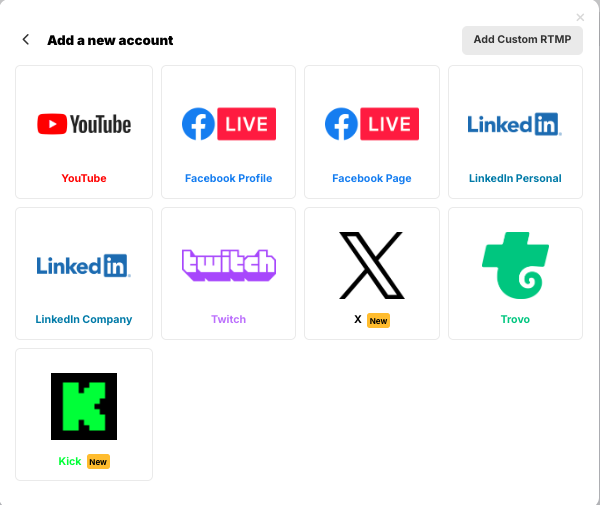Image resolution: width=600 pixels, height=505 pixels.
Task: Choose the black X logo
Action: [372, 265]
